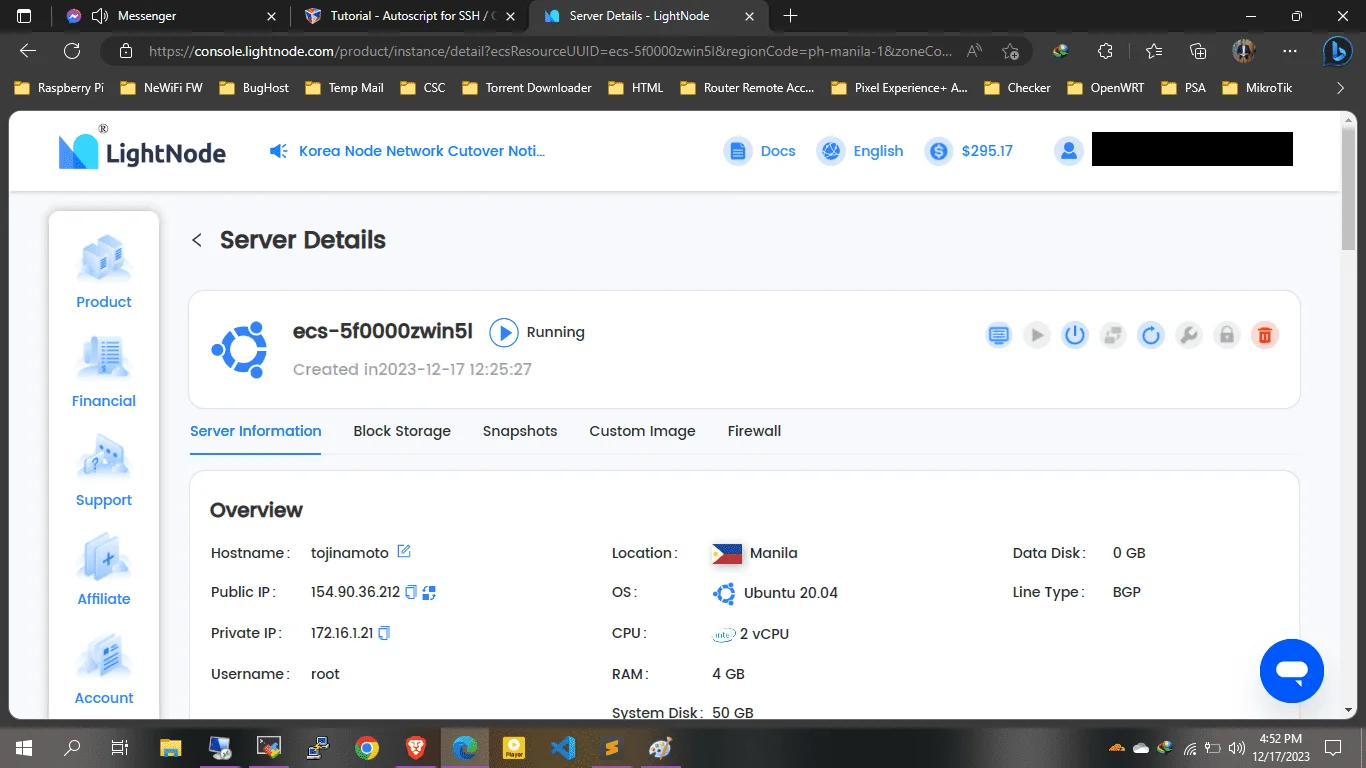The image size is (1366, 768).
Task: Switch to the Tutorial - Autoscript for SSH tab
Action: (x=412, y=16)
